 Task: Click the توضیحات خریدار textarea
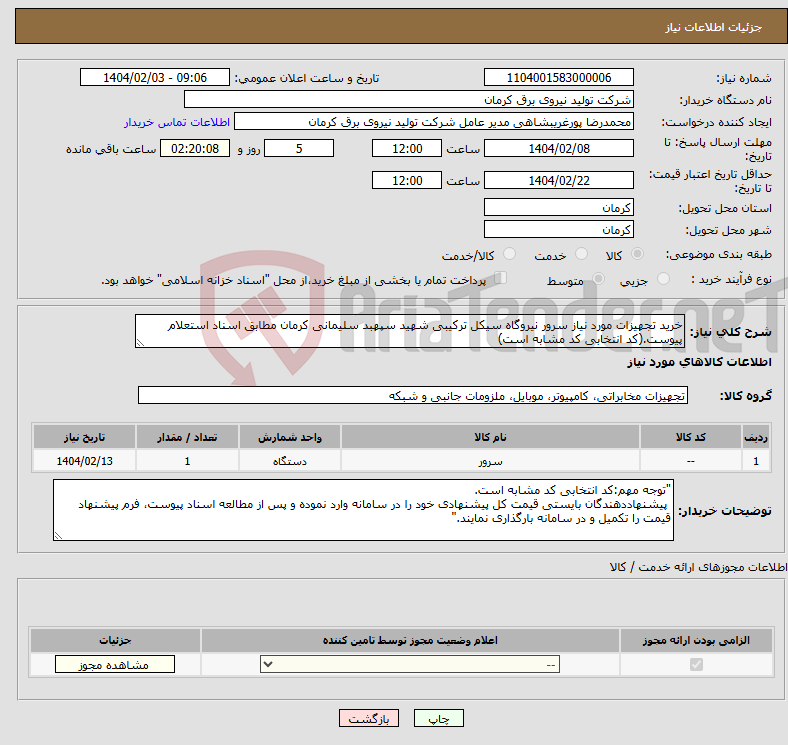coord(363,510)
